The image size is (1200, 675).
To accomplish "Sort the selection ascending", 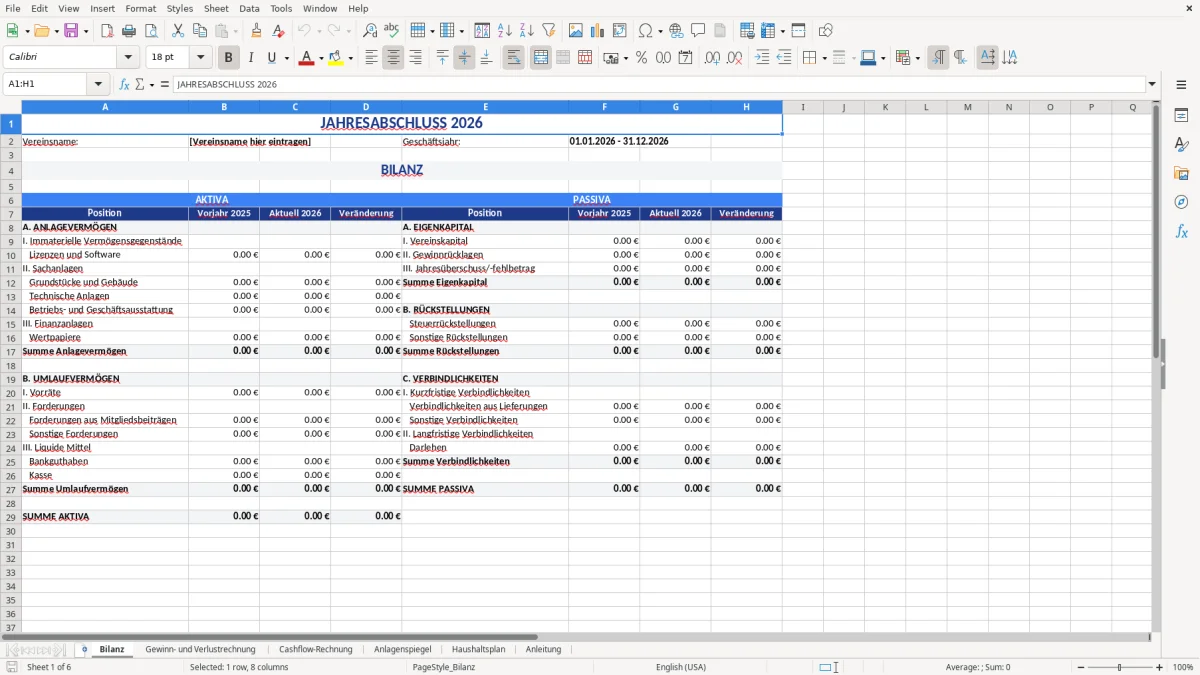I will point(504,30).
